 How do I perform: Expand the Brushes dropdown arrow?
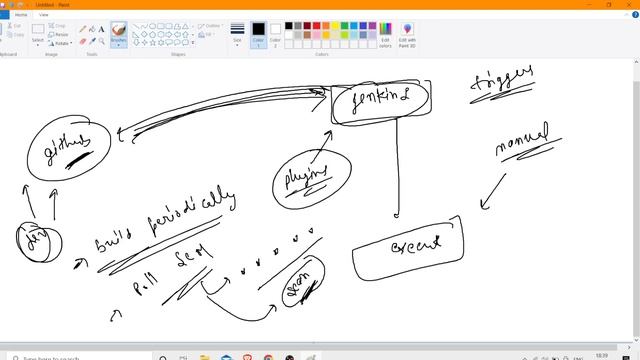[x=119, y=44]
